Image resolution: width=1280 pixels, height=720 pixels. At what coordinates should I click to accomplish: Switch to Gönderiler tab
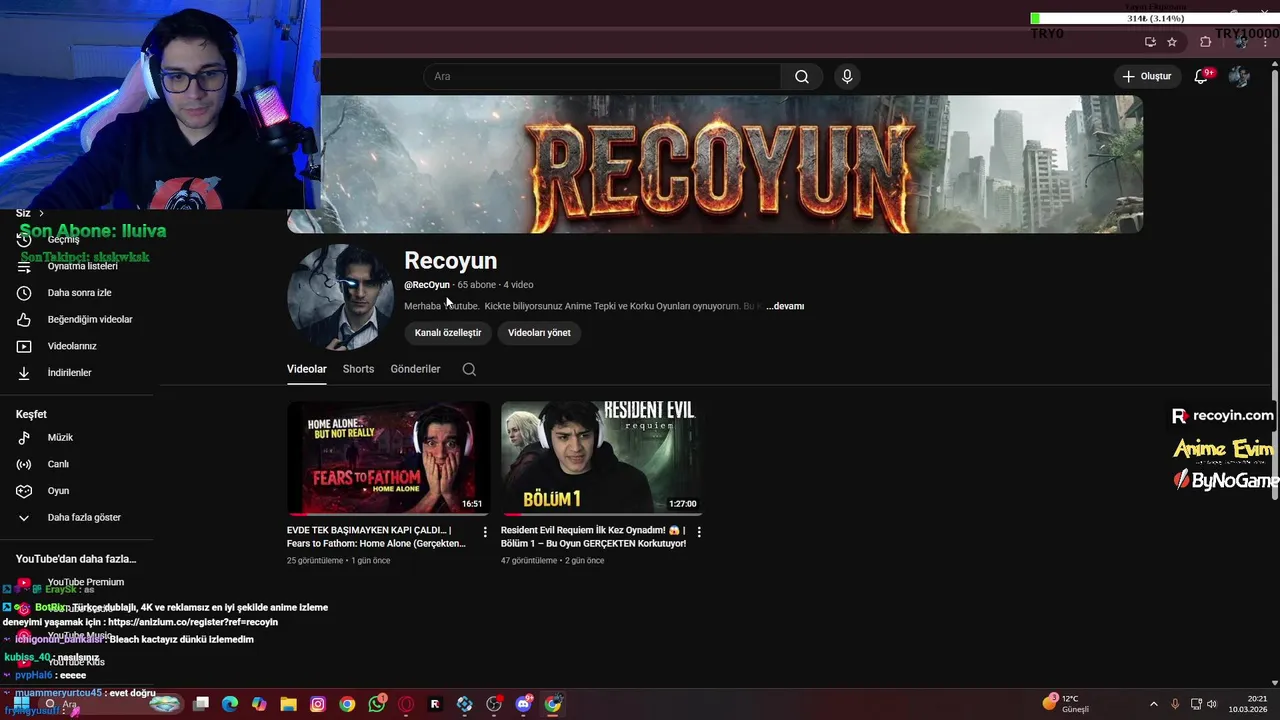tap(415, 369)
